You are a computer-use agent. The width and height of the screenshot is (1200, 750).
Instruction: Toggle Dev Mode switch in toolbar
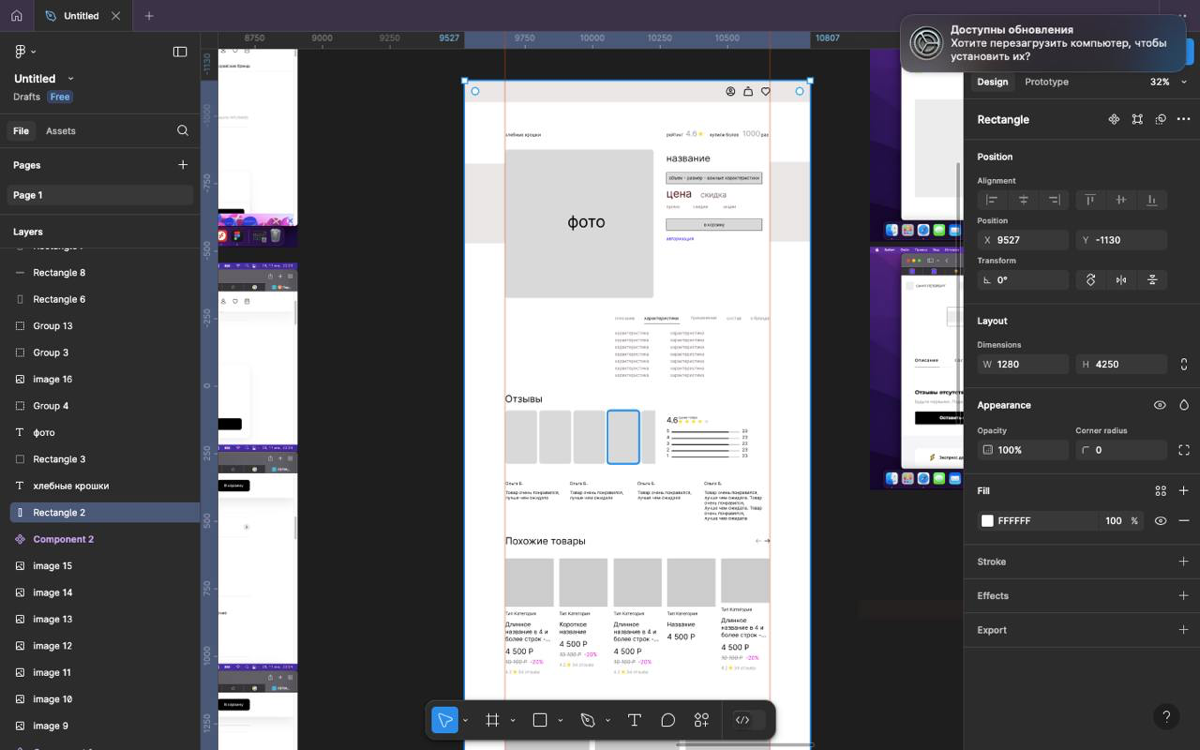(x=749, y=720)
